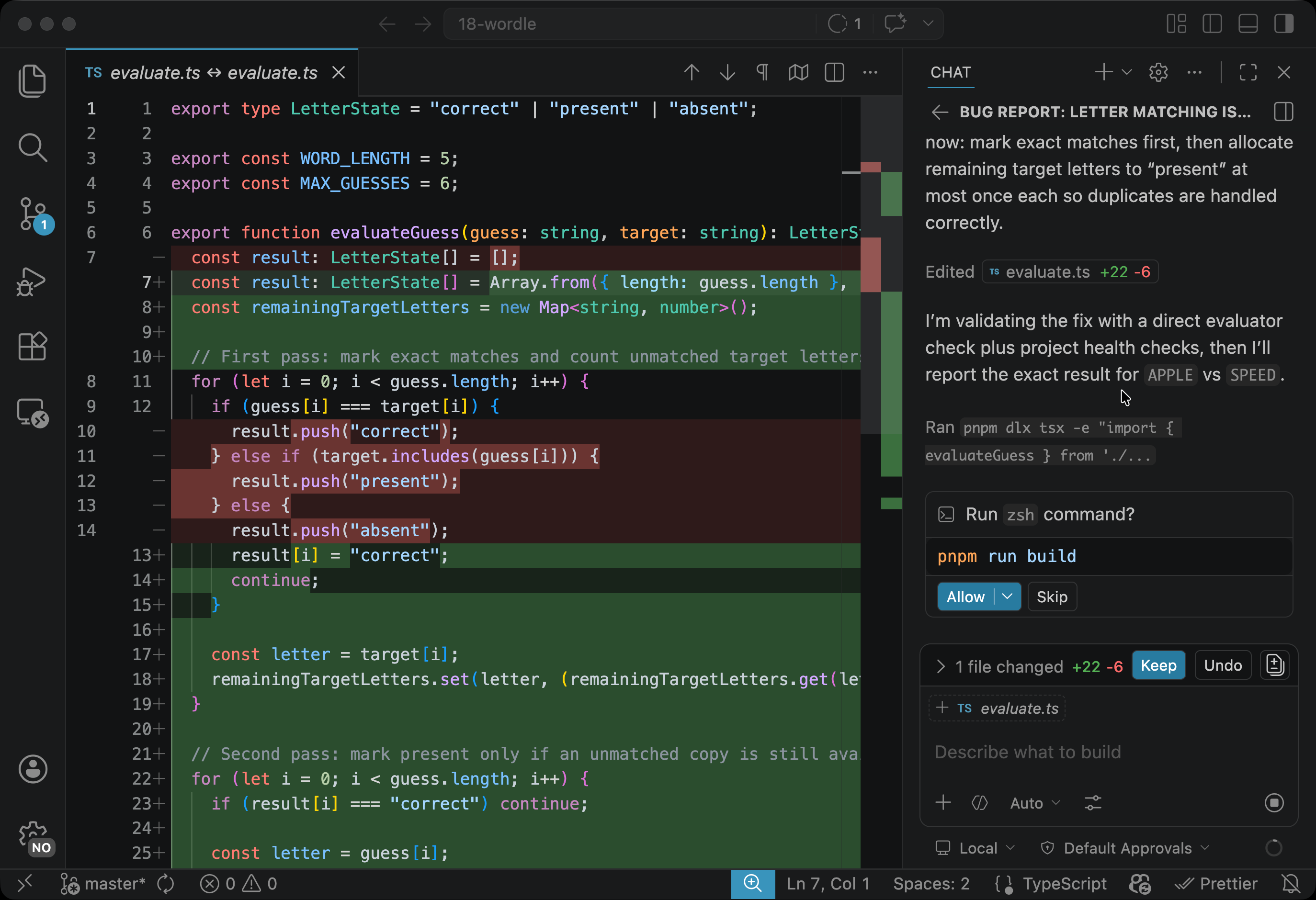Image resolution: width=1316 pixels, height=900 pixels.
Task: Skip the pnpm run build command
Action: pyautogui.click(x=1052, y=597)
